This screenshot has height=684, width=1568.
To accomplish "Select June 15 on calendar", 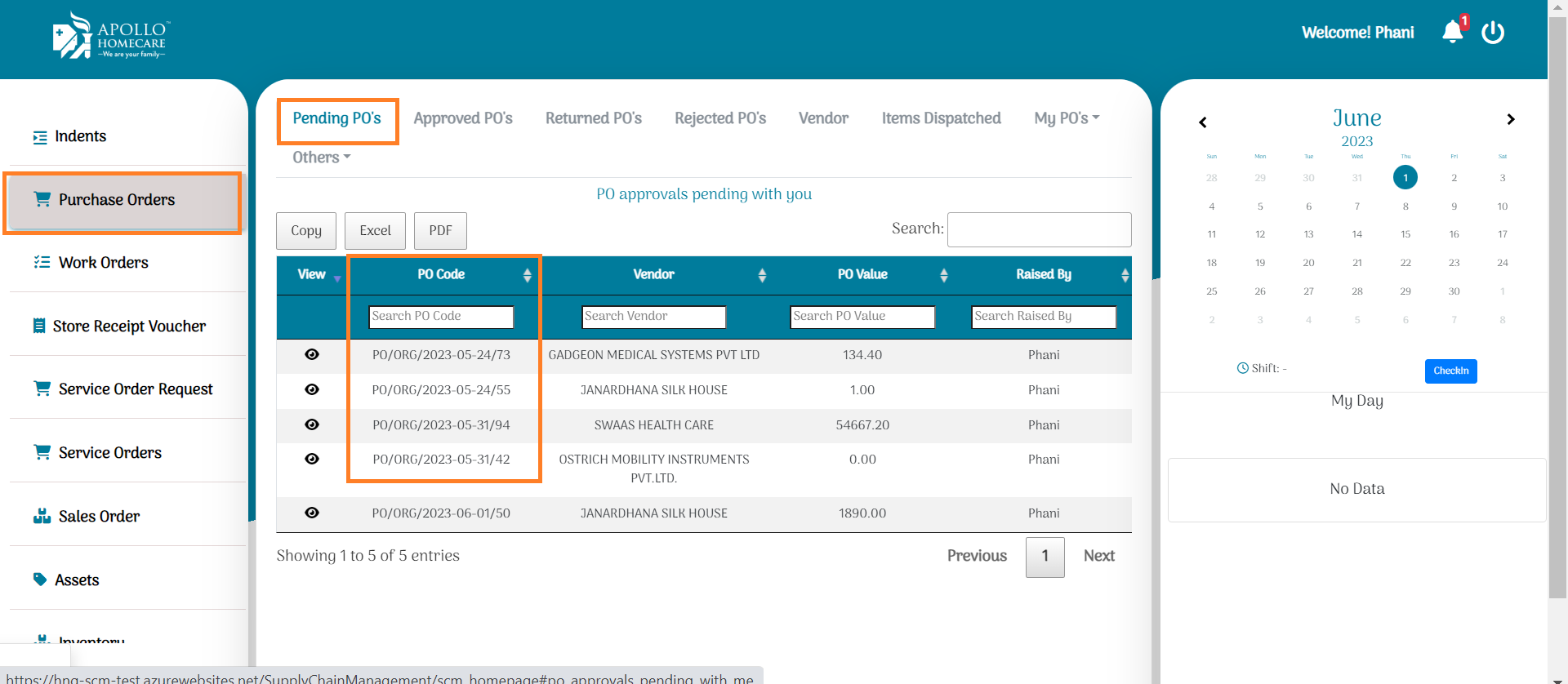I will point(1405,234).
